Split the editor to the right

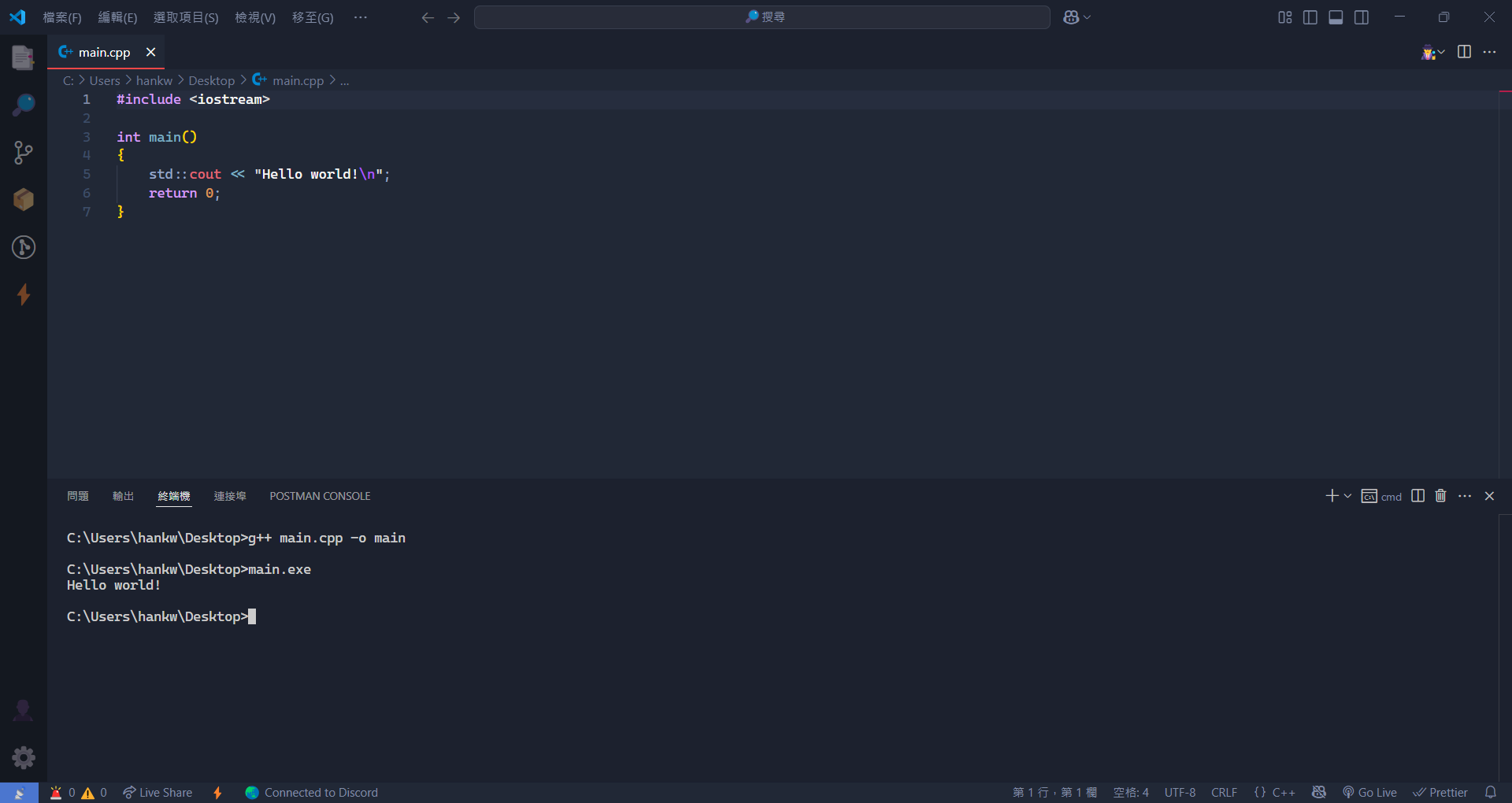(1464, 52)
